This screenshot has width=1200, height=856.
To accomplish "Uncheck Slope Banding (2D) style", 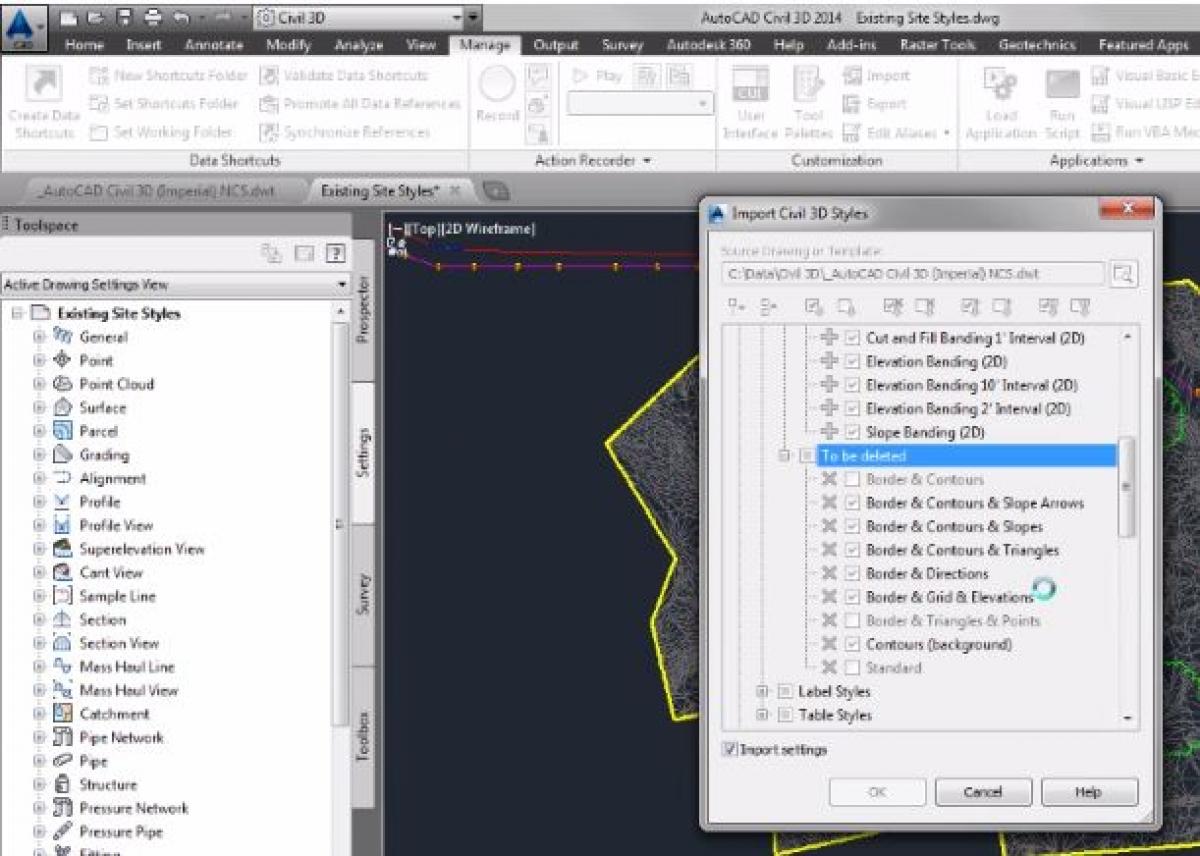I will (852, 432).
